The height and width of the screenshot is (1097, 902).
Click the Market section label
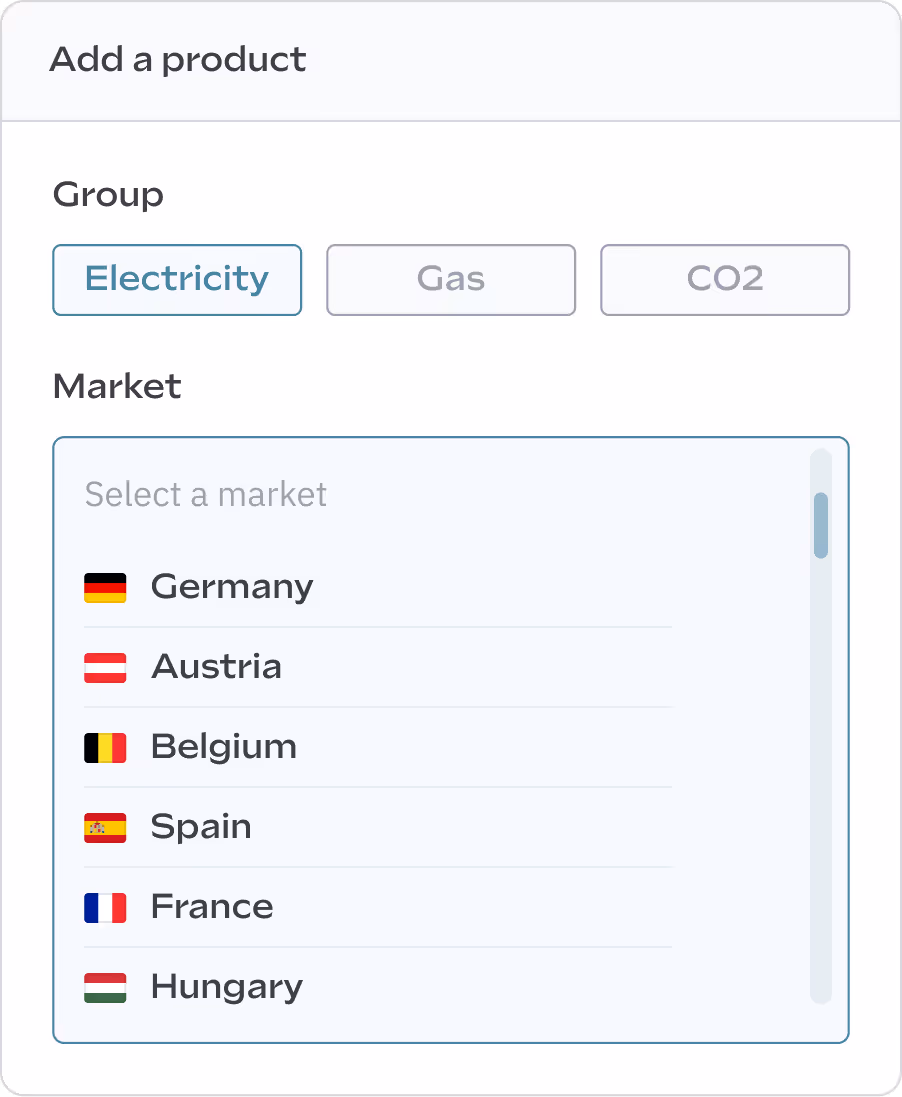pyautogui.click(x=117, y=387)
